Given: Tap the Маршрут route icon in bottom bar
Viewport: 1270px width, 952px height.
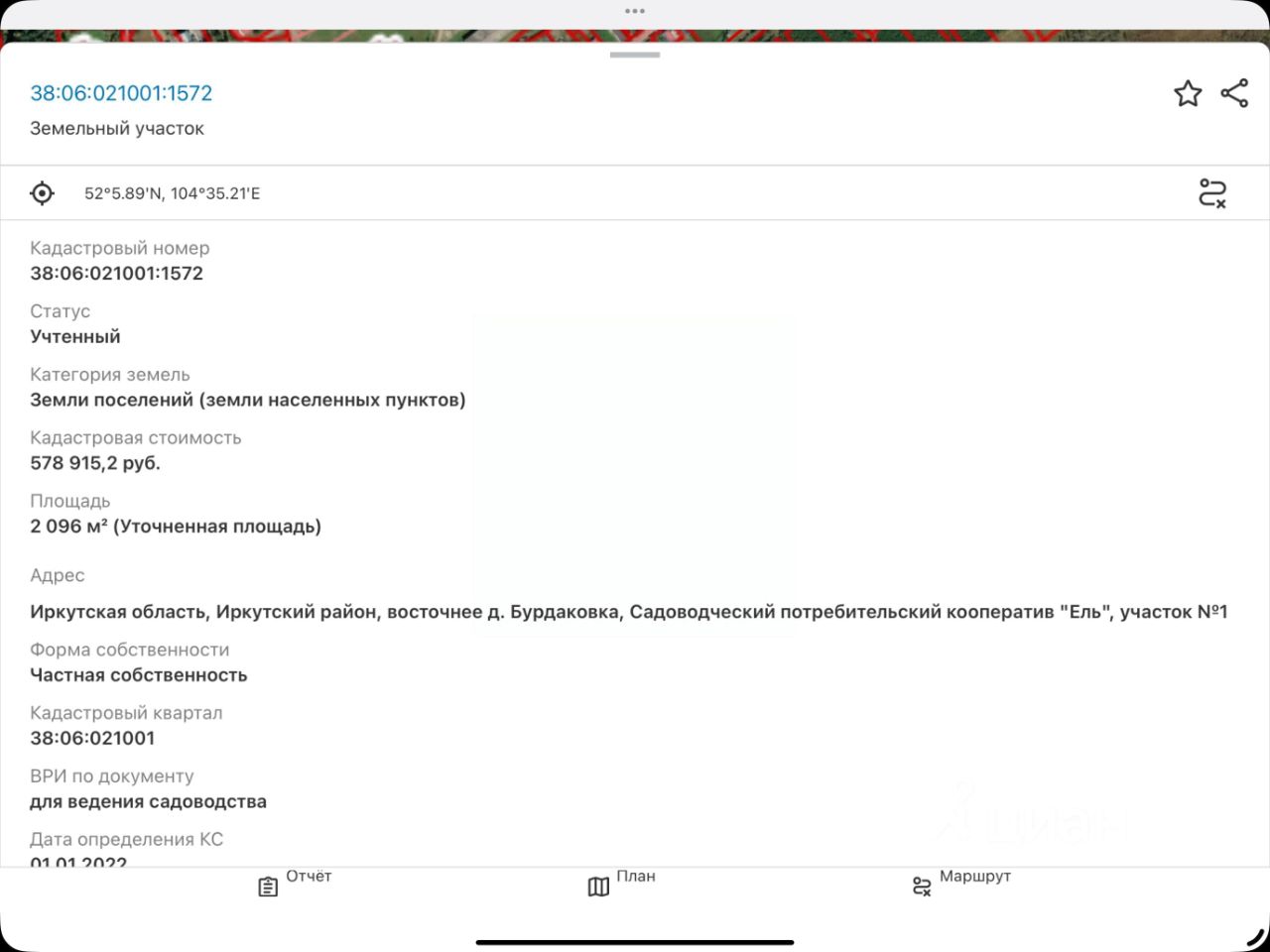Looking at the screenshot, I should pyautogui.click(x=922, y=887).
